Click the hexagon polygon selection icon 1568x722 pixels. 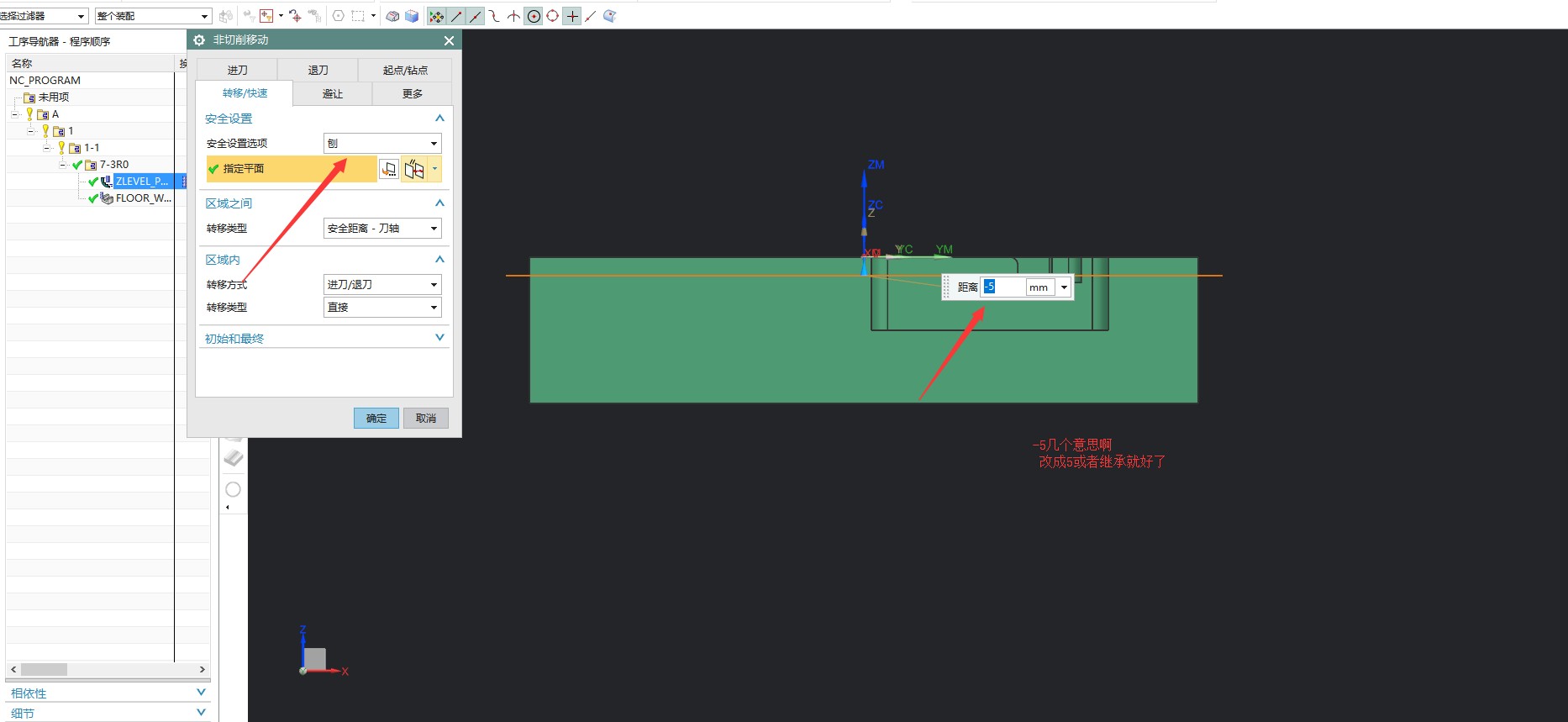(x=338, y=16)
